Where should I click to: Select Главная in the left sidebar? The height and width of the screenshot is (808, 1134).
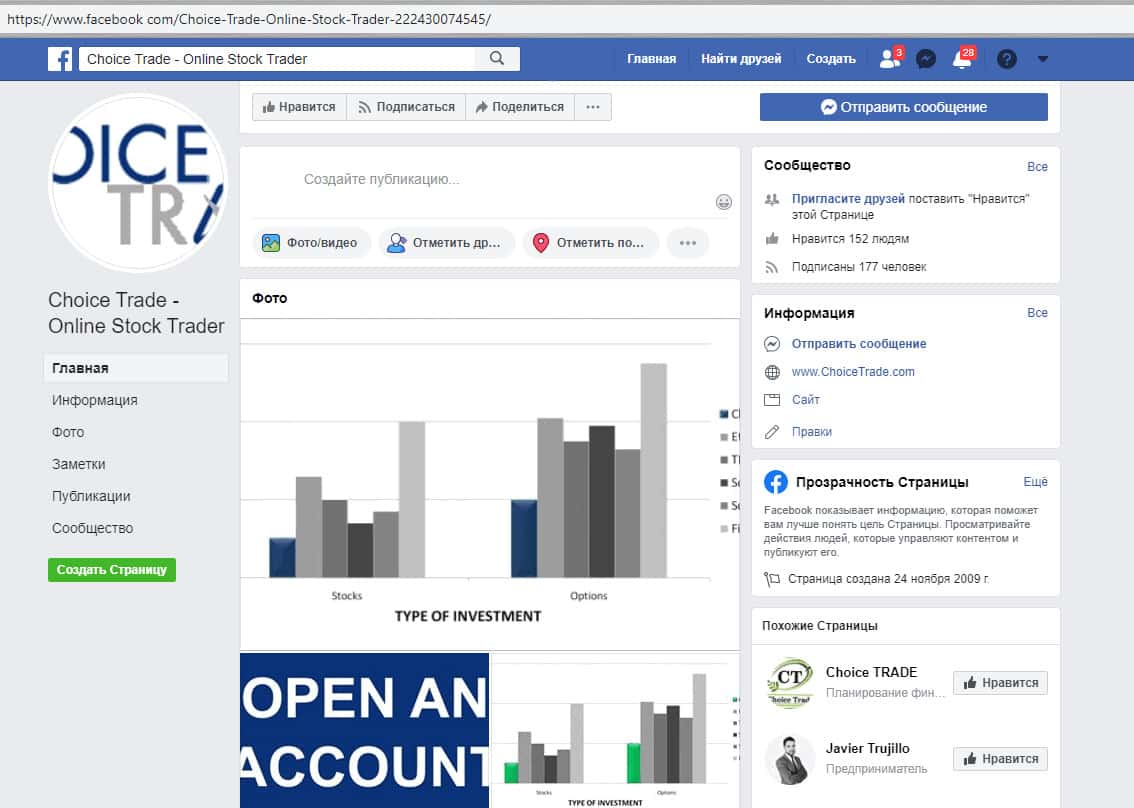(136, 368)
